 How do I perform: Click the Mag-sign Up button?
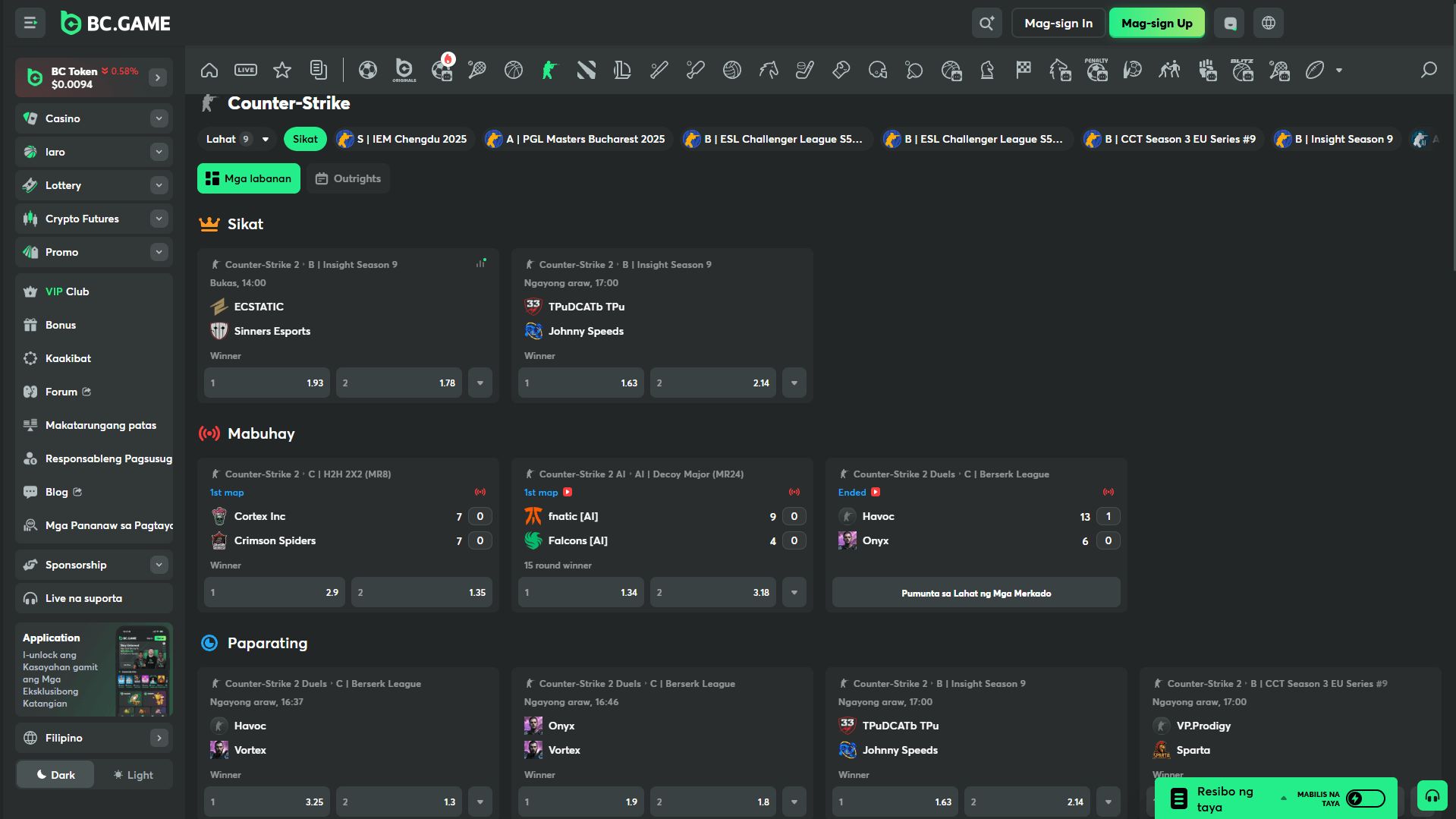pyautogui.click(x=1156, y=24)
